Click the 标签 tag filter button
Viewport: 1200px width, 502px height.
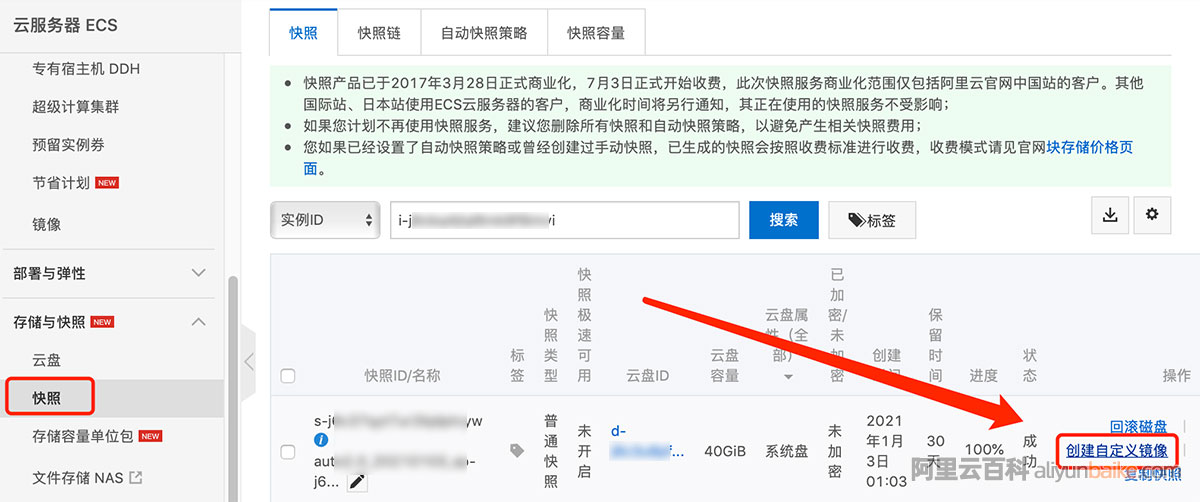coord(872,220)
